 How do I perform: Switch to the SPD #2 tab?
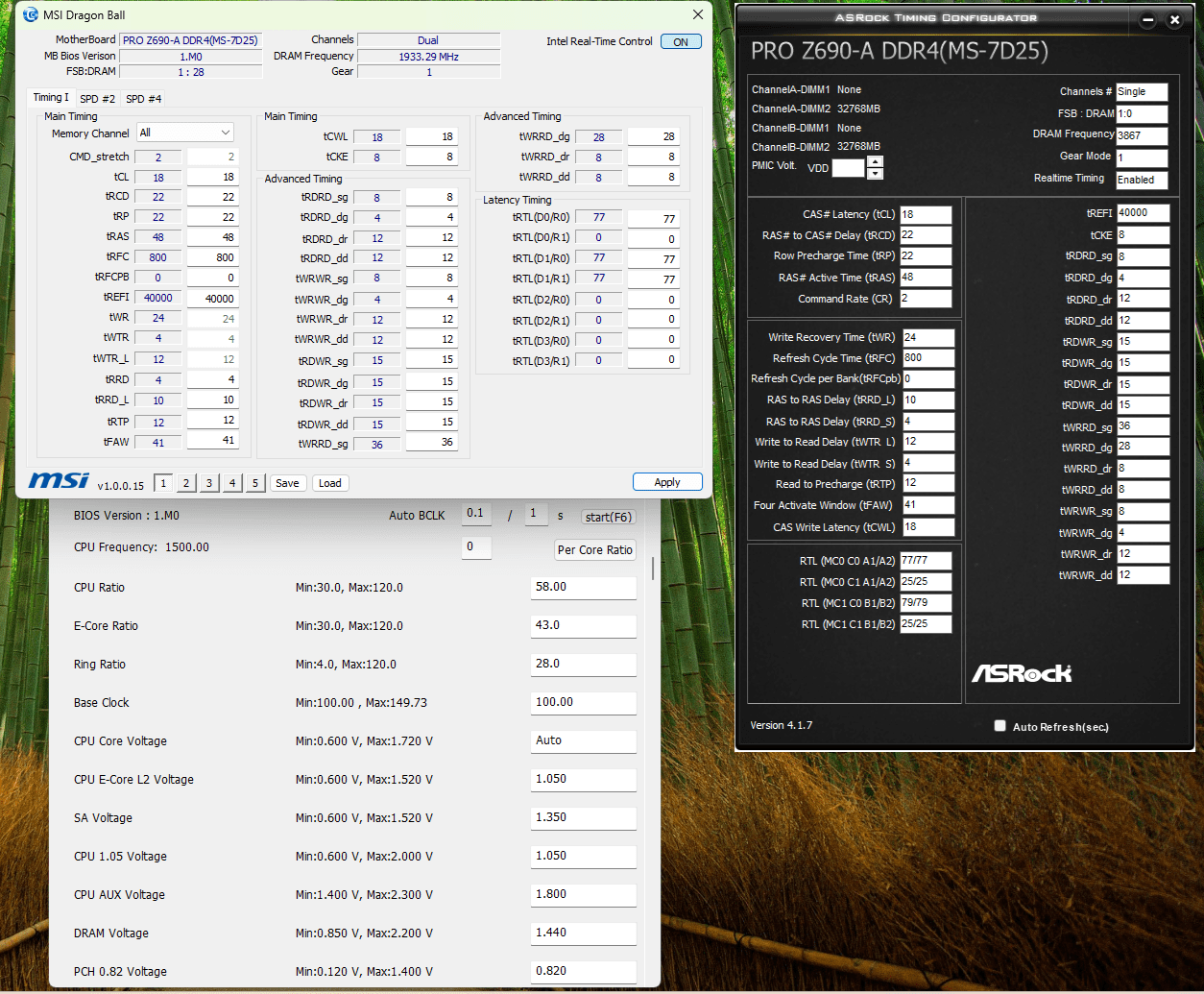97,98
